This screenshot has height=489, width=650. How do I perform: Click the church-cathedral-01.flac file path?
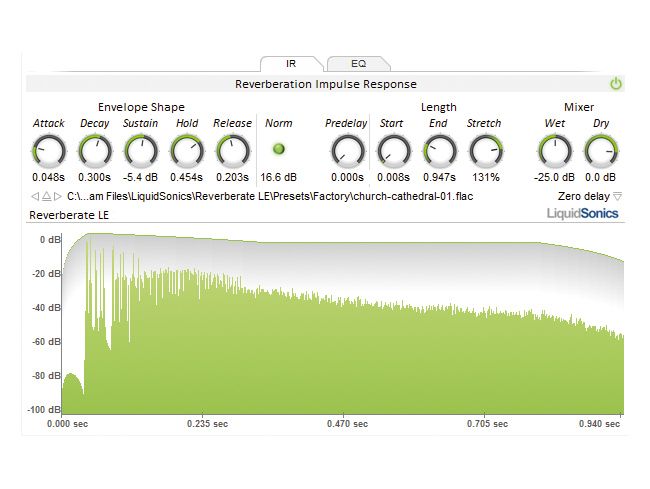[x=270, y=196]
